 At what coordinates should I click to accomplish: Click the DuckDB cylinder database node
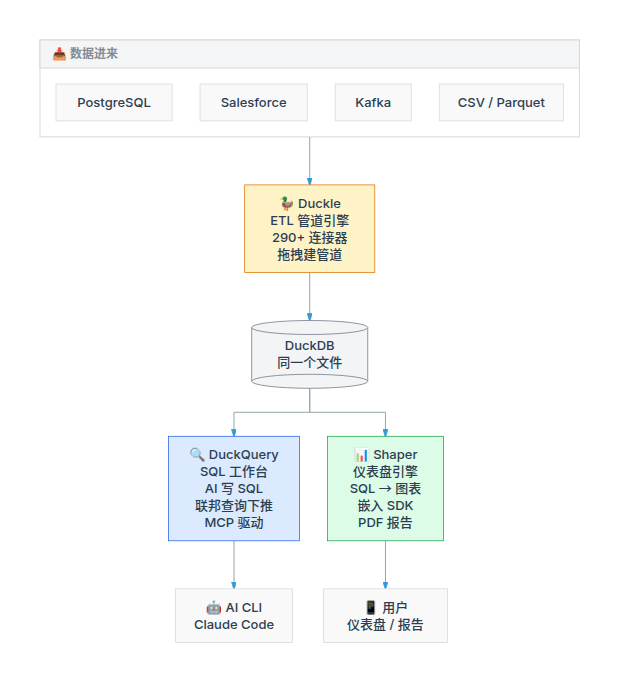coord(310,354)
